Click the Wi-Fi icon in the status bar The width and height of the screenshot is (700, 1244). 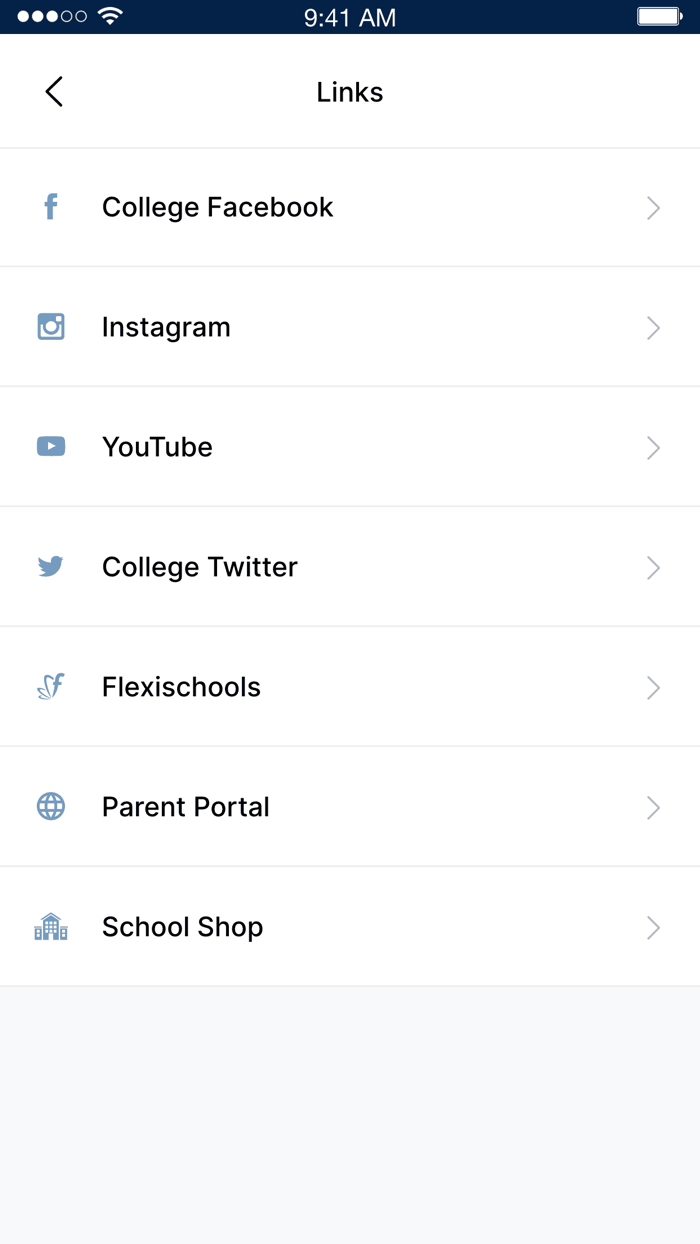[x=108, y=16]
